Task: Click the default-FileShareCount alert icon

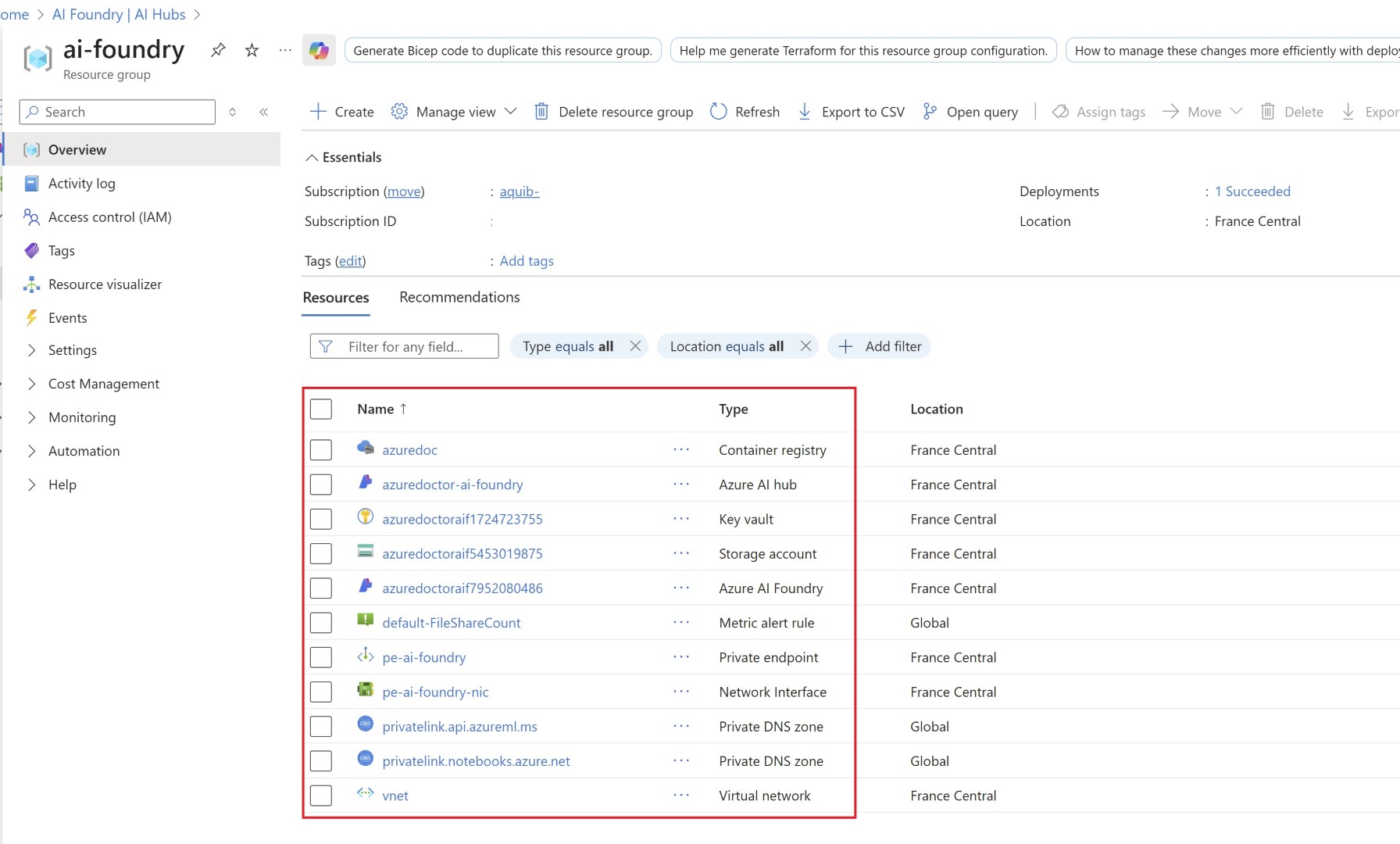Action: coord(365,620)
